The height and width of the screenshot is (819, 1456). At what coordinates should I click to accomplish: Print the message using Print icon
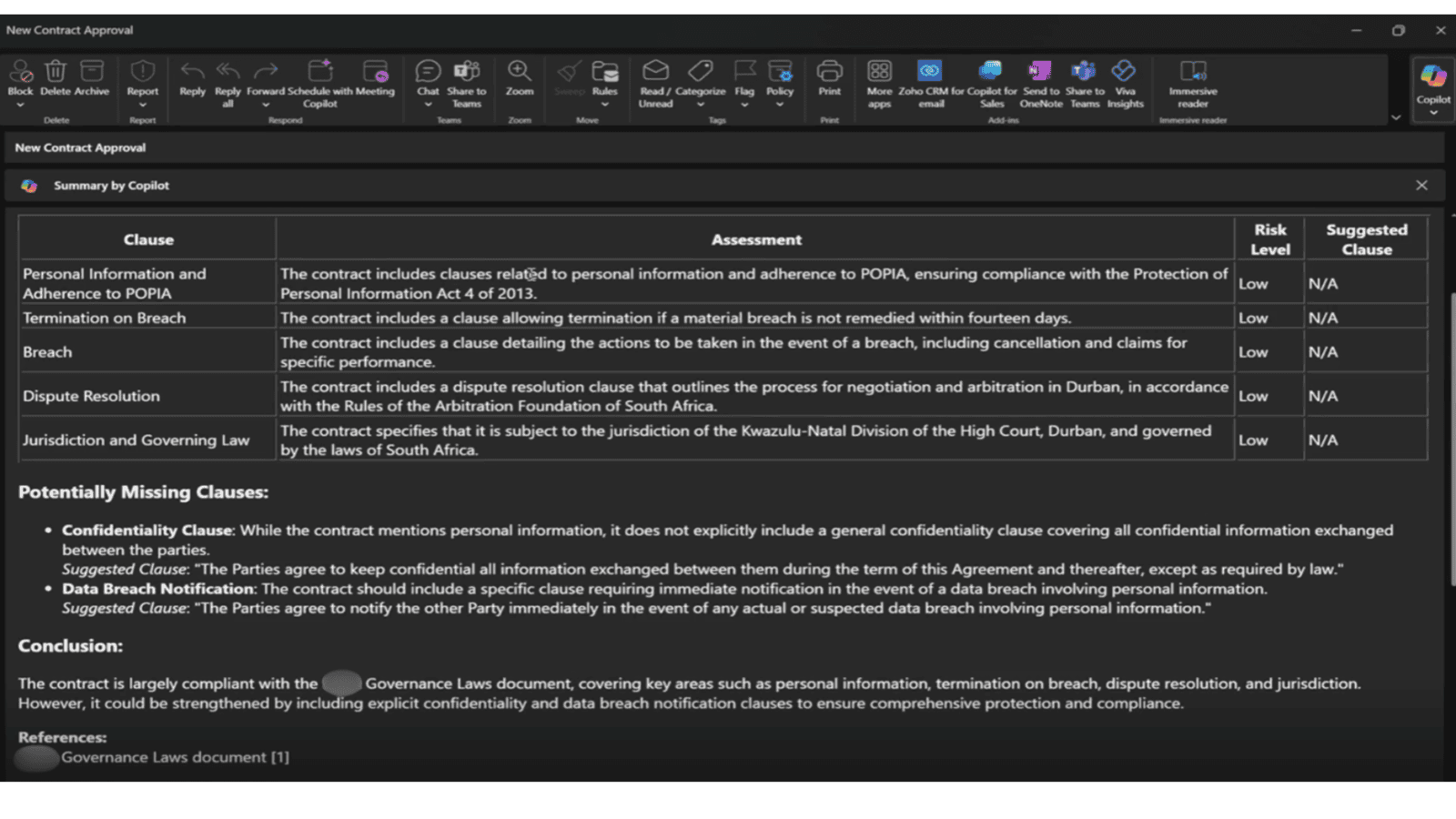point(829,72)
